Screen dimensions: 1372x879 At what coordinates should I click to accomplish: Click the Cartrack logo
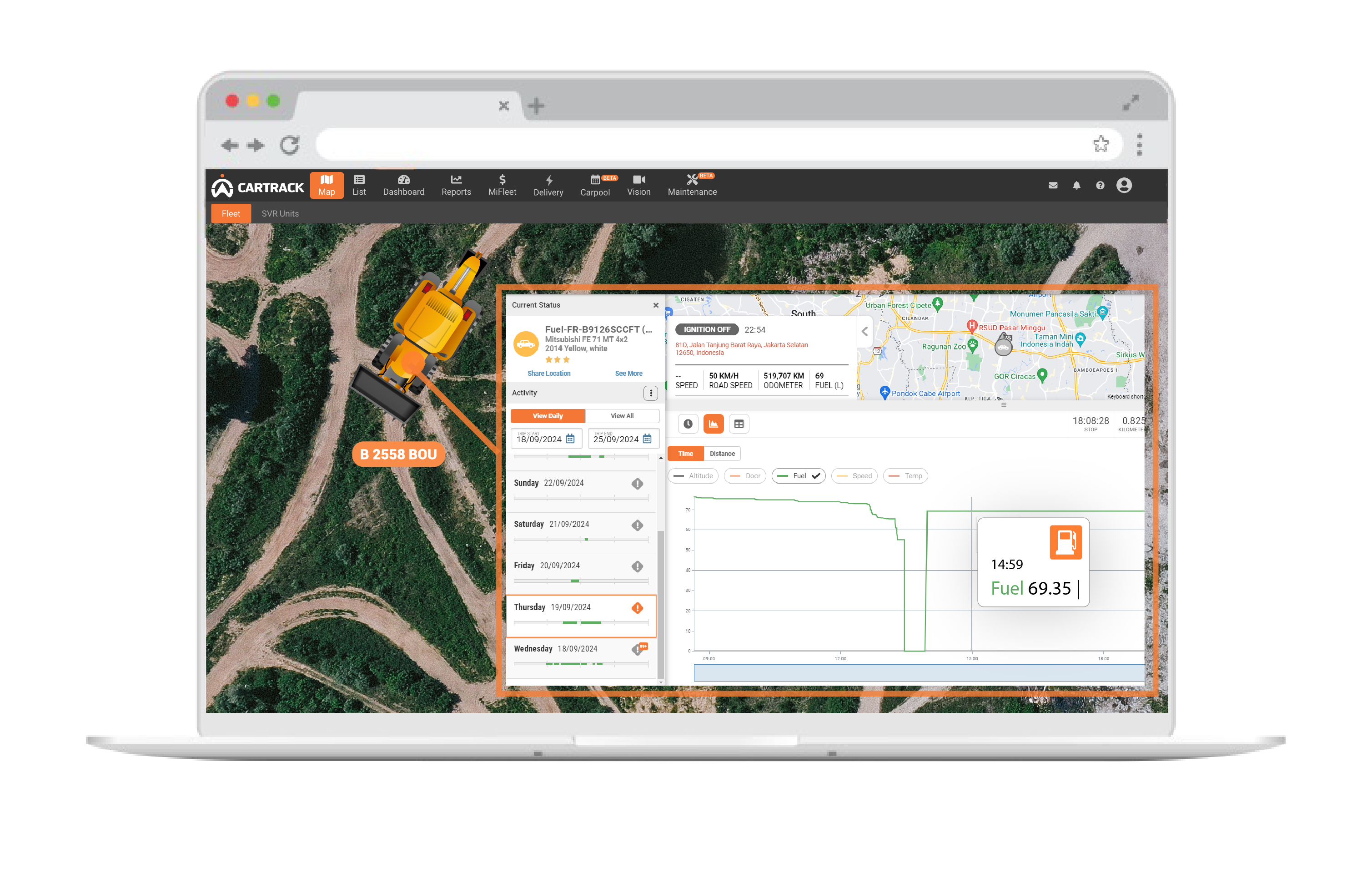coord(258,187)
